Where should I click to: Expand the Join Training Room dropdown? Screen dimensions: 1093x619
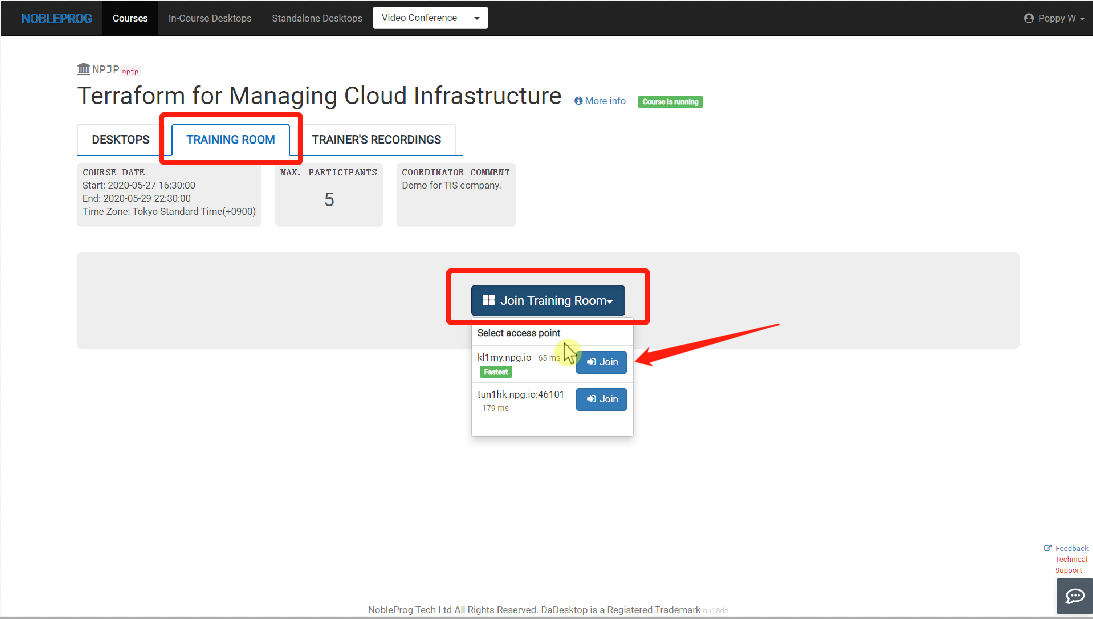click(x=548, y=300)
